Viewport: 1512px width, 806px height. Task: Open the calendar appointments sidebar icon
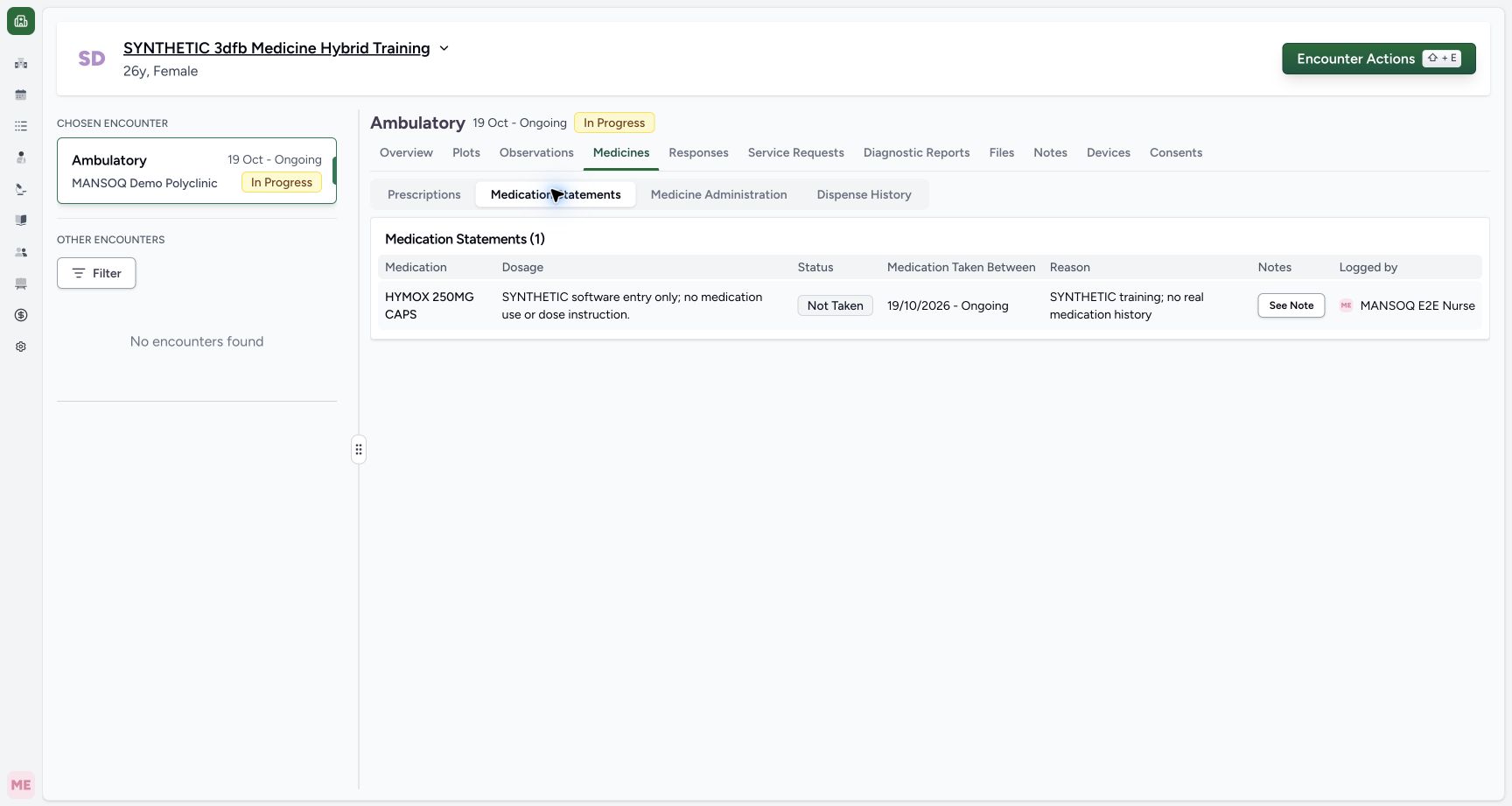[21, 95]
